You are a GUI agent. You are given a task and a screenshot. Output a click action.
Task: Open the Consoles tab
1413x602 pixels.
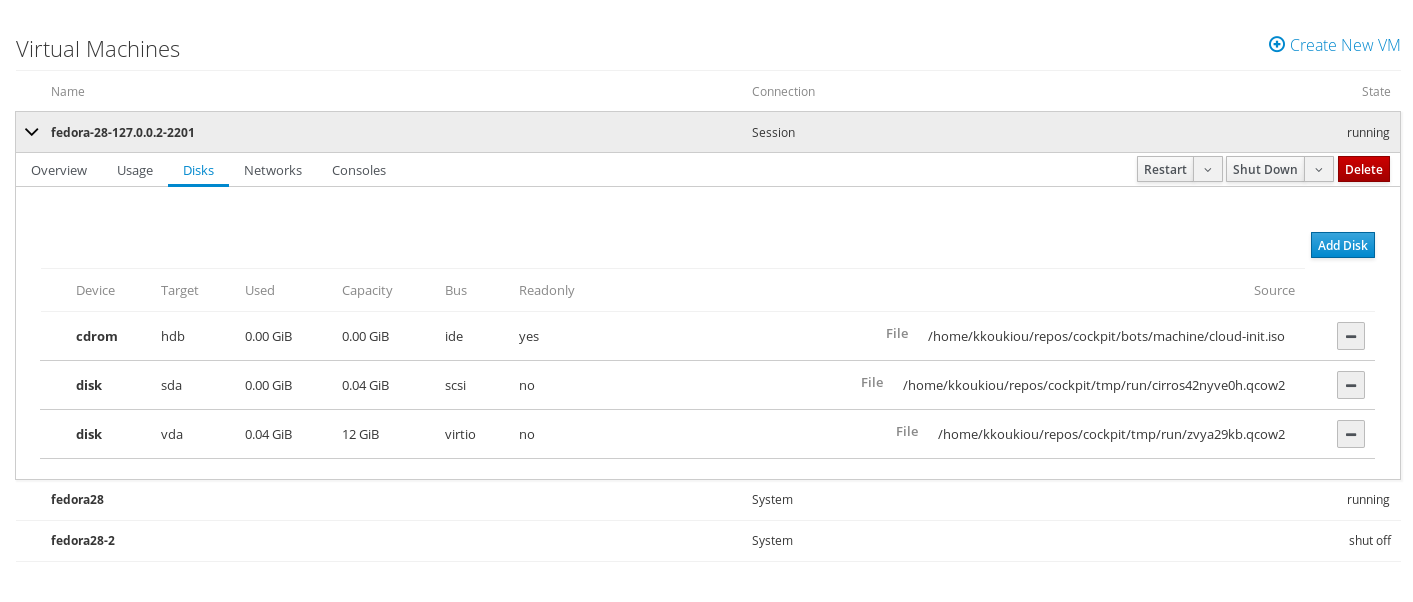tap(359, 171)
